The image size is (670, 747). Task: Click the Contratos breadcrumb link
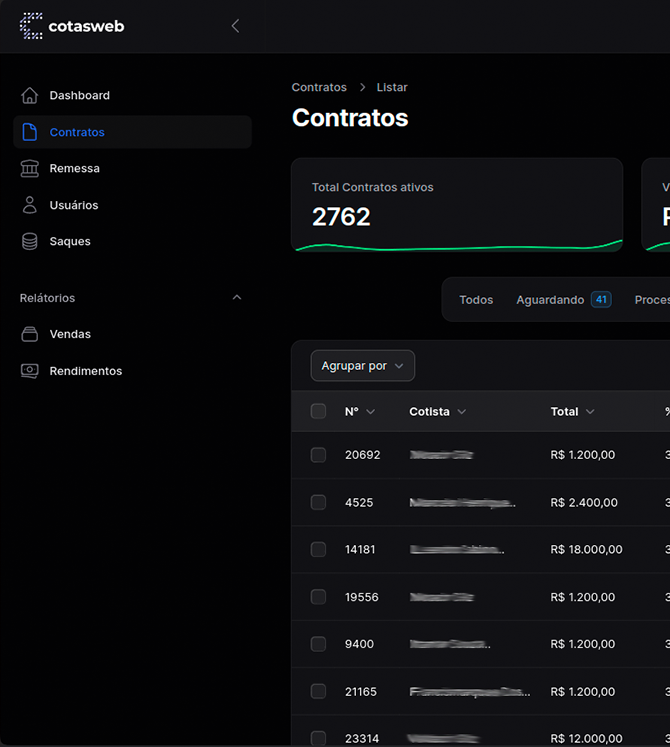(x=319, y=87)
